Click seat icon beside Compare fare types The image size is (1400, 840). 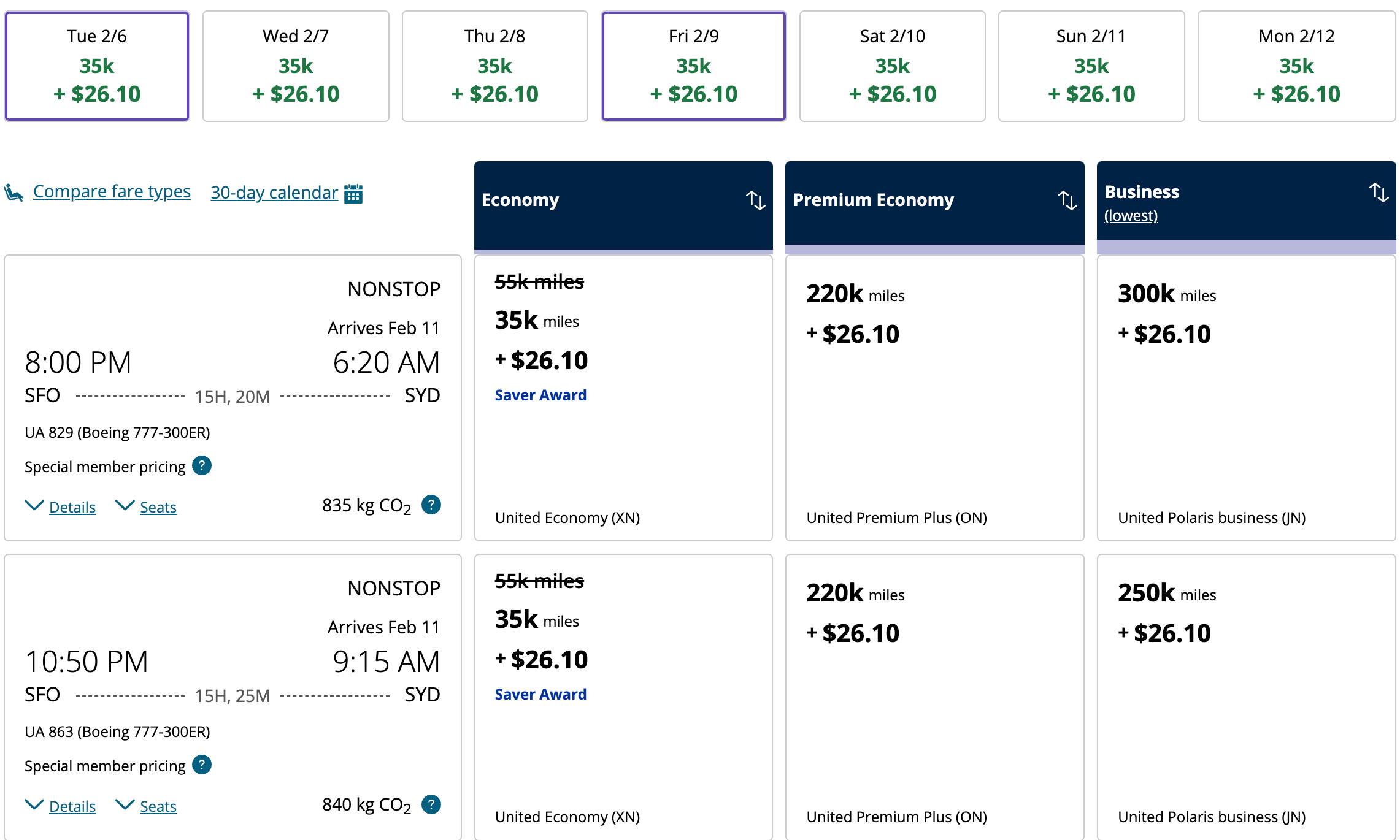point(13,193)
